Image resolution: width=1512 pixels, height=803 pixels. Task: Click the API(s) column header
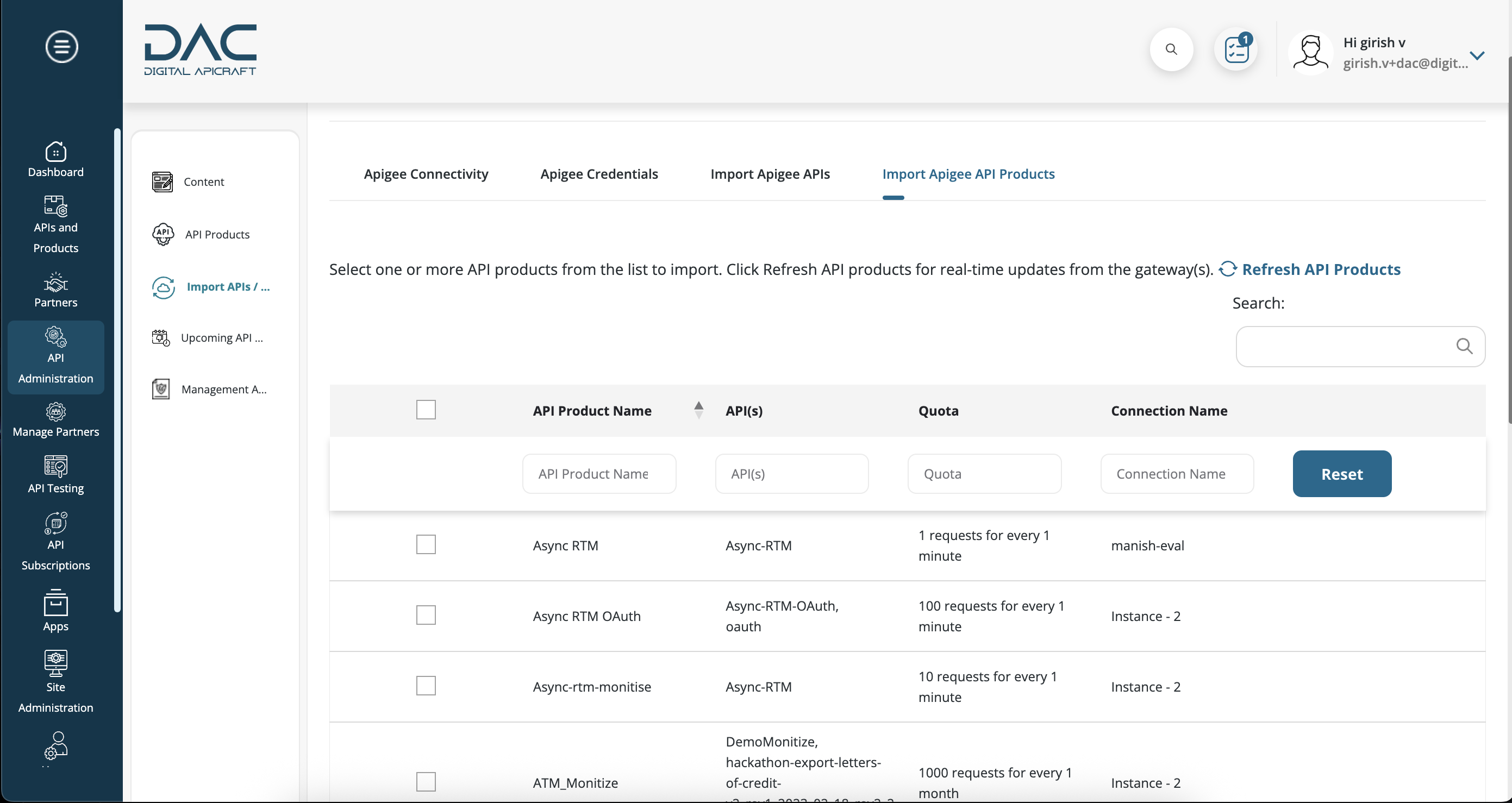coord(743,411)
